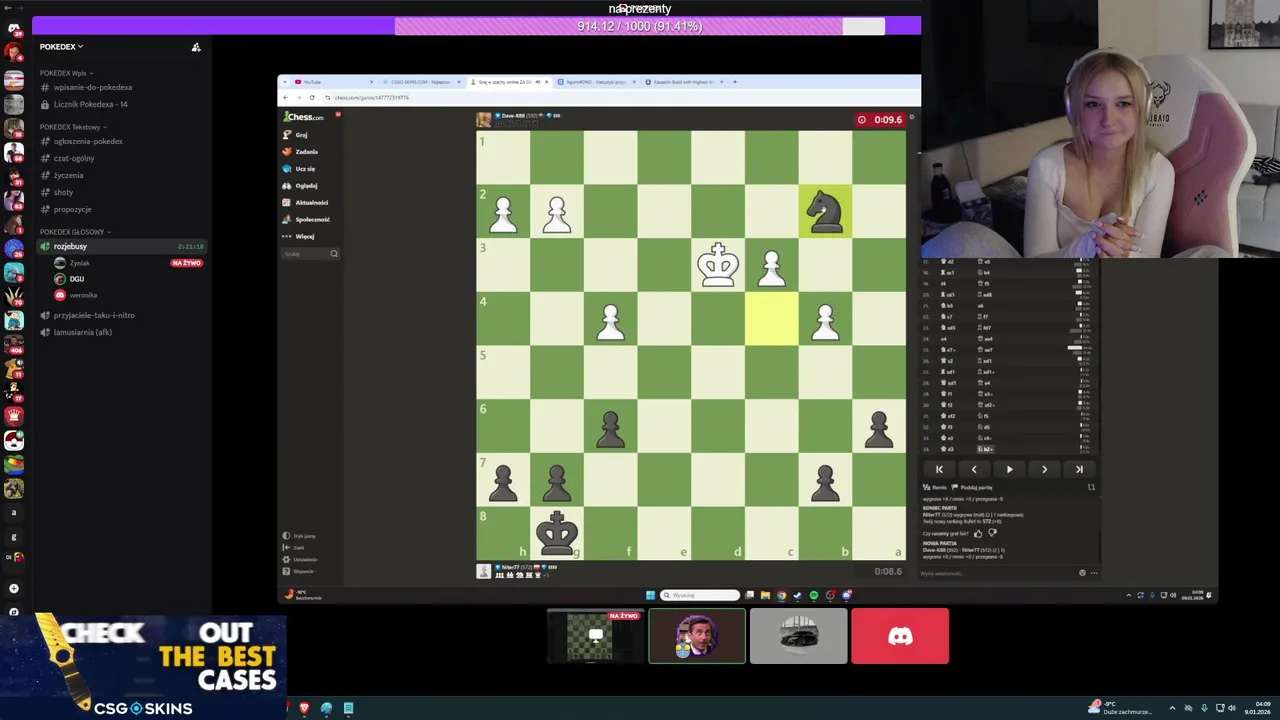This screenshot has height=720, width=1280.
Task: Offer a draw with Remis button
Action: pyautogui.click(x=935, y=488)
